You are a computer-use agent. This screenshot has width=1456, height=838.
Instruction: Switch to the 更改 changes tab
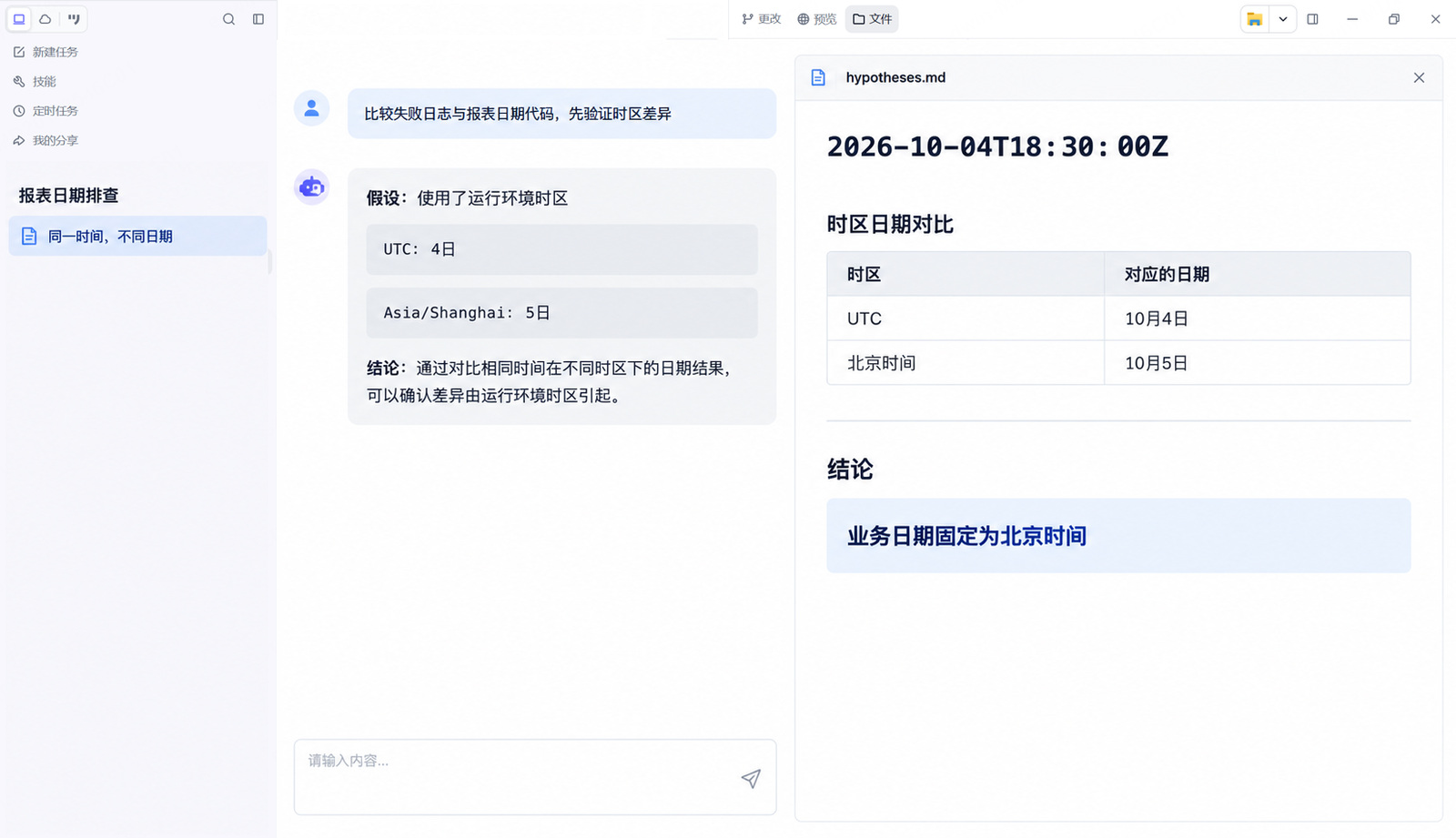[x=762, y=19]
